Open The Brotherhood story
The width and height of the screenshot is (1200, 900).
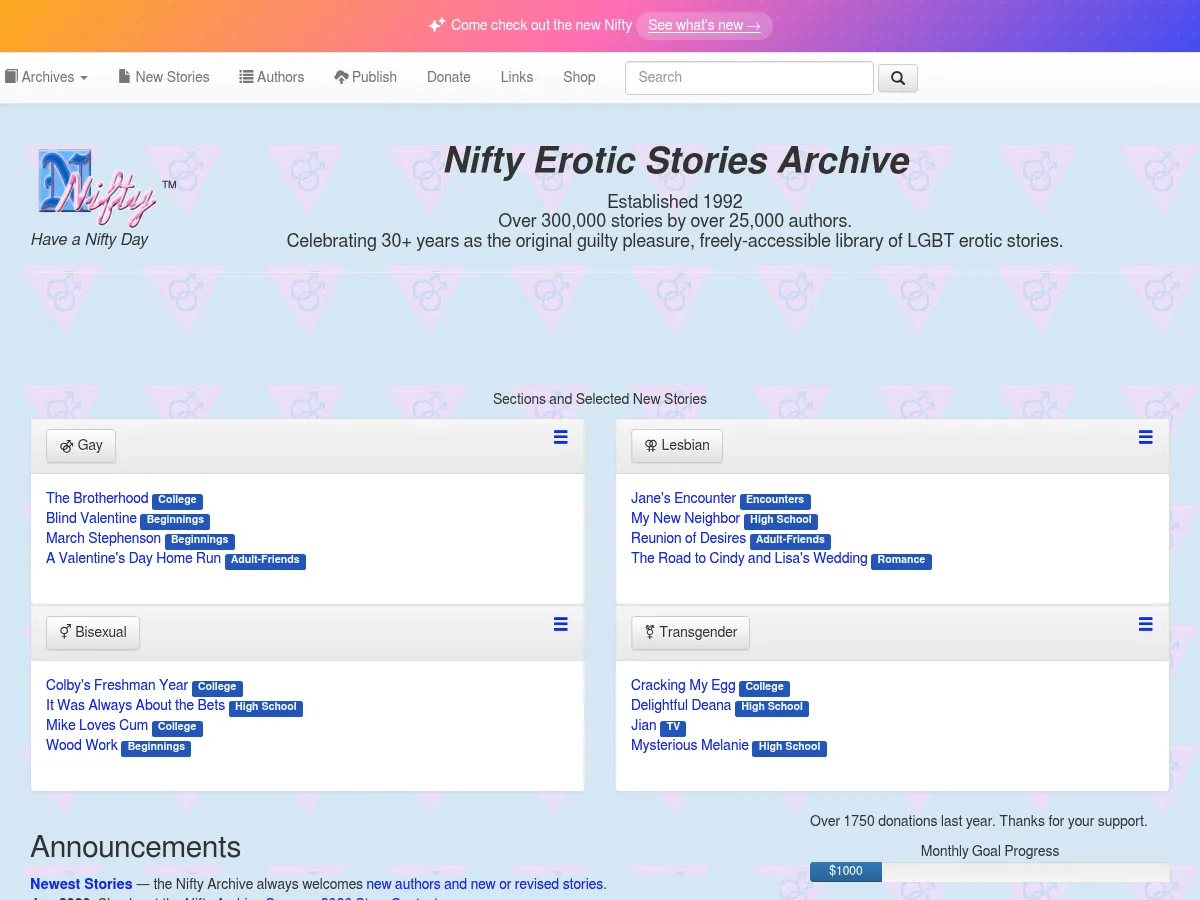click(97, 498)
